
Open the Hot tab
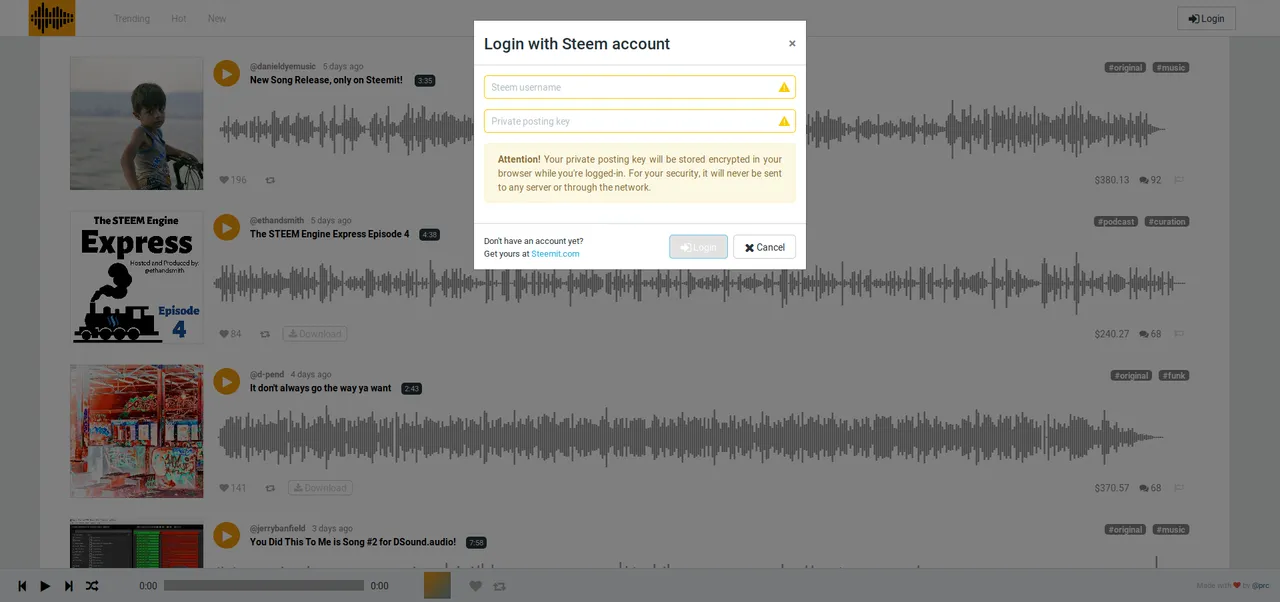(x=179, y=19)
